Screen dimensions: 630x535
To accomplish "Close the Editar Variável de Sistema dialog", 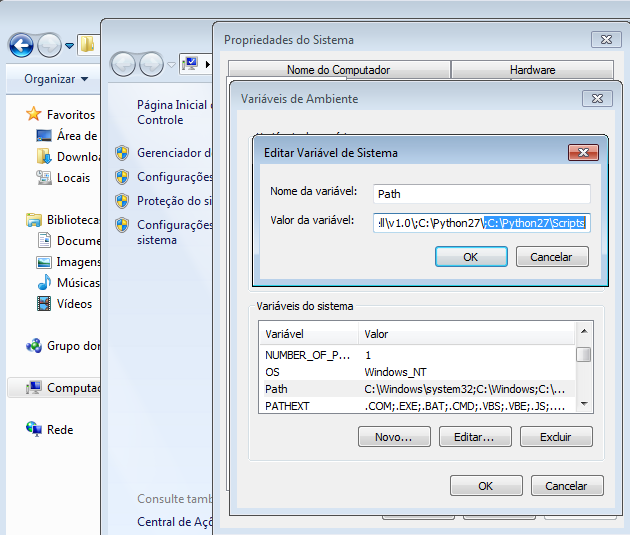I will (x=583, y=153).
